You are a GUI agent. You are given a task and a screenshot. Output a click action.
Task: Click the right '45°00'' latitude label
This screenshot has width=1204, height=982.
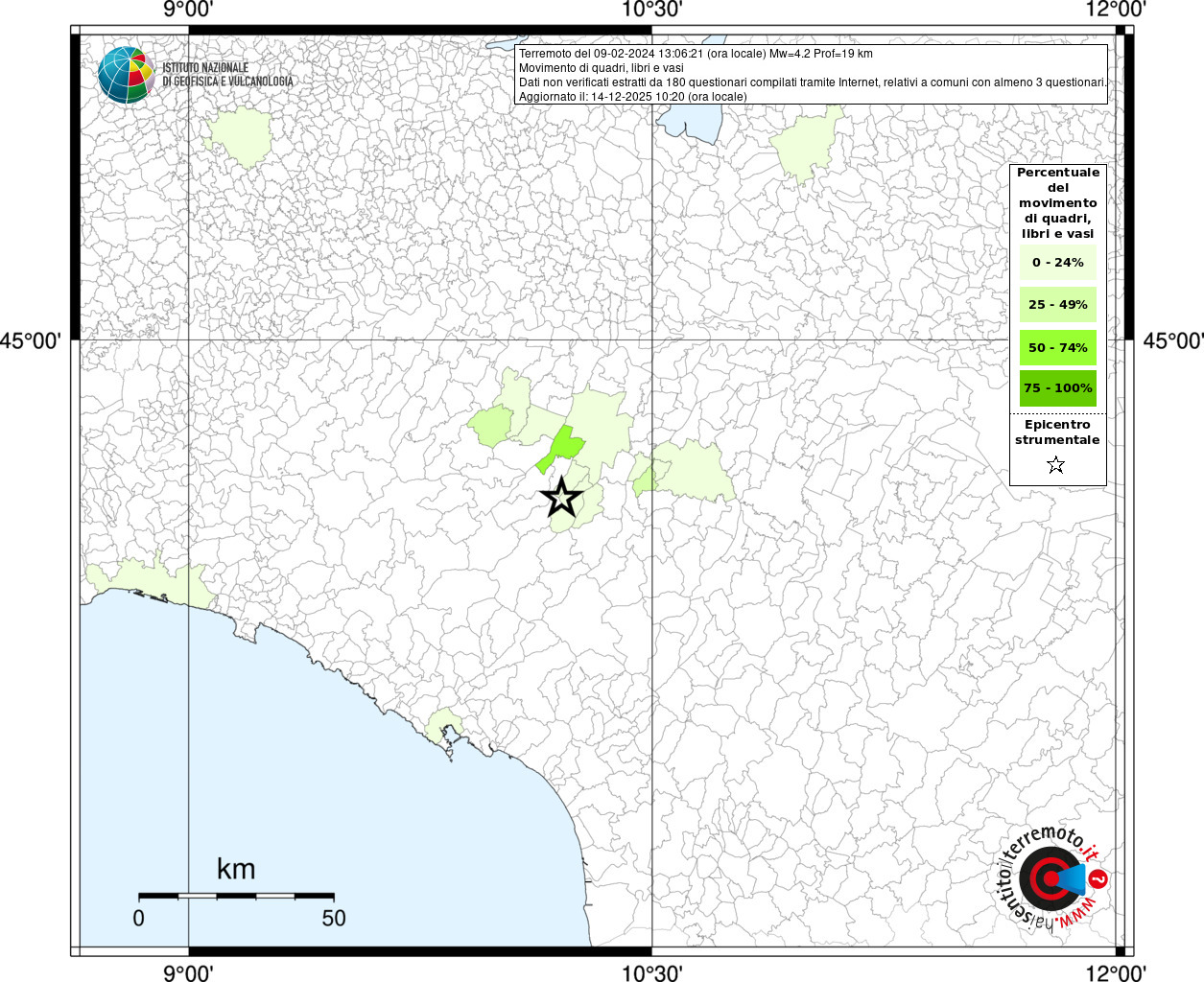pyautogui.click(x=1173, y=340)
